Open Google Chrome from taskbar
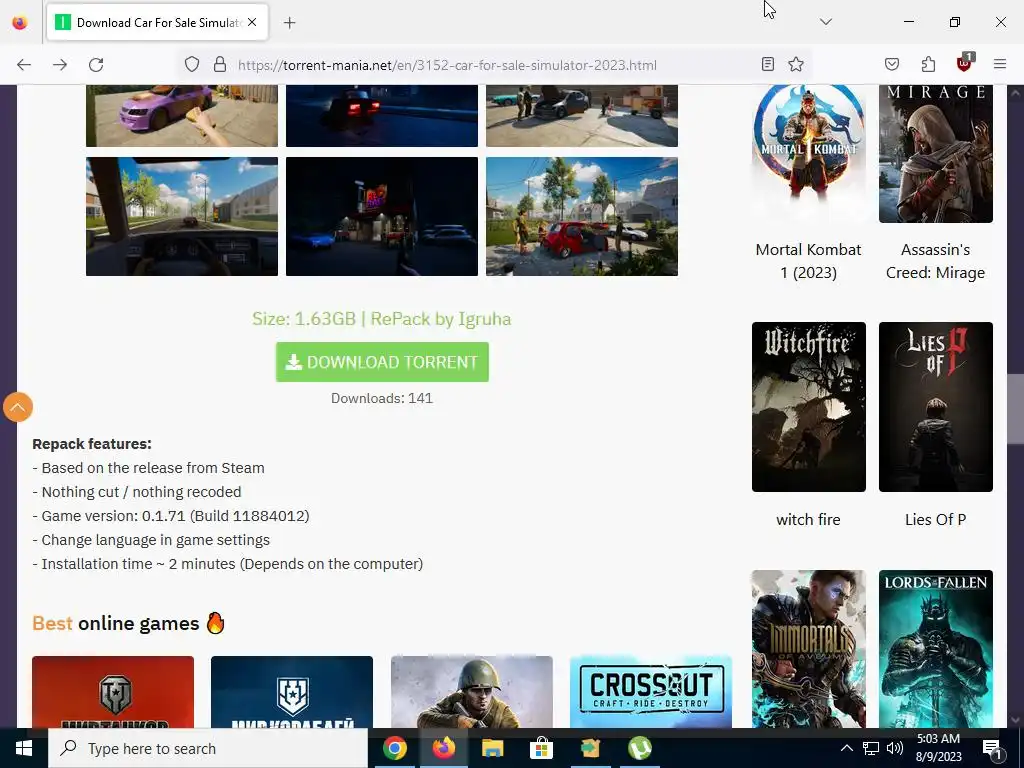1024x768 pixels. click(394, 748)
